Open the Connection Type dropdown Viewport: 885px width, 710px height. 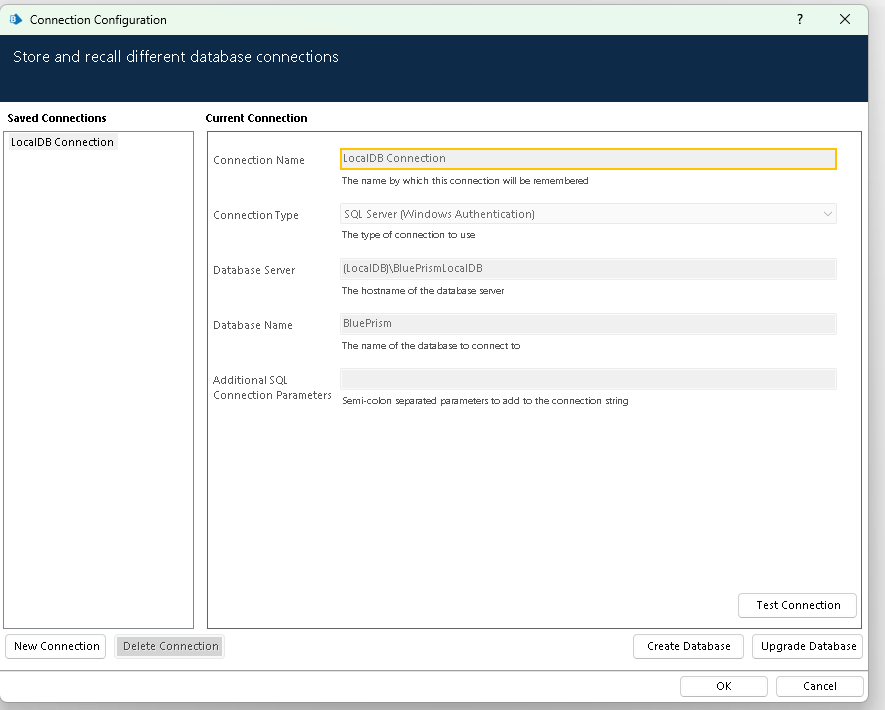tap(588, 214)
